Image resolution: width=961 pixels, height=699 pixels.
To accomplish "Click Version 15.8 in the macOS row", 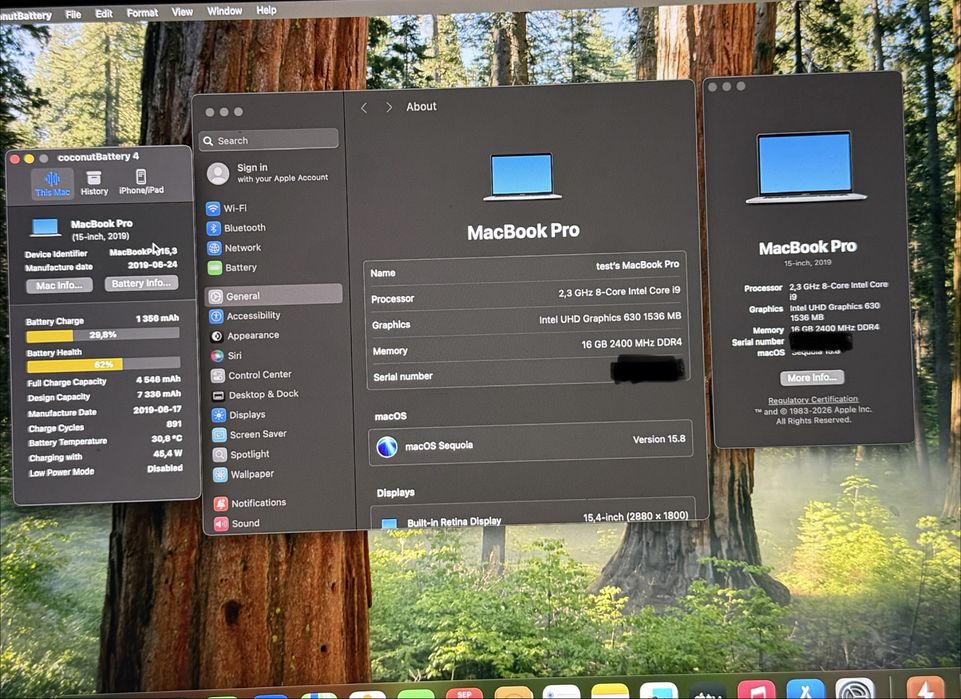I will coord(659,439).
